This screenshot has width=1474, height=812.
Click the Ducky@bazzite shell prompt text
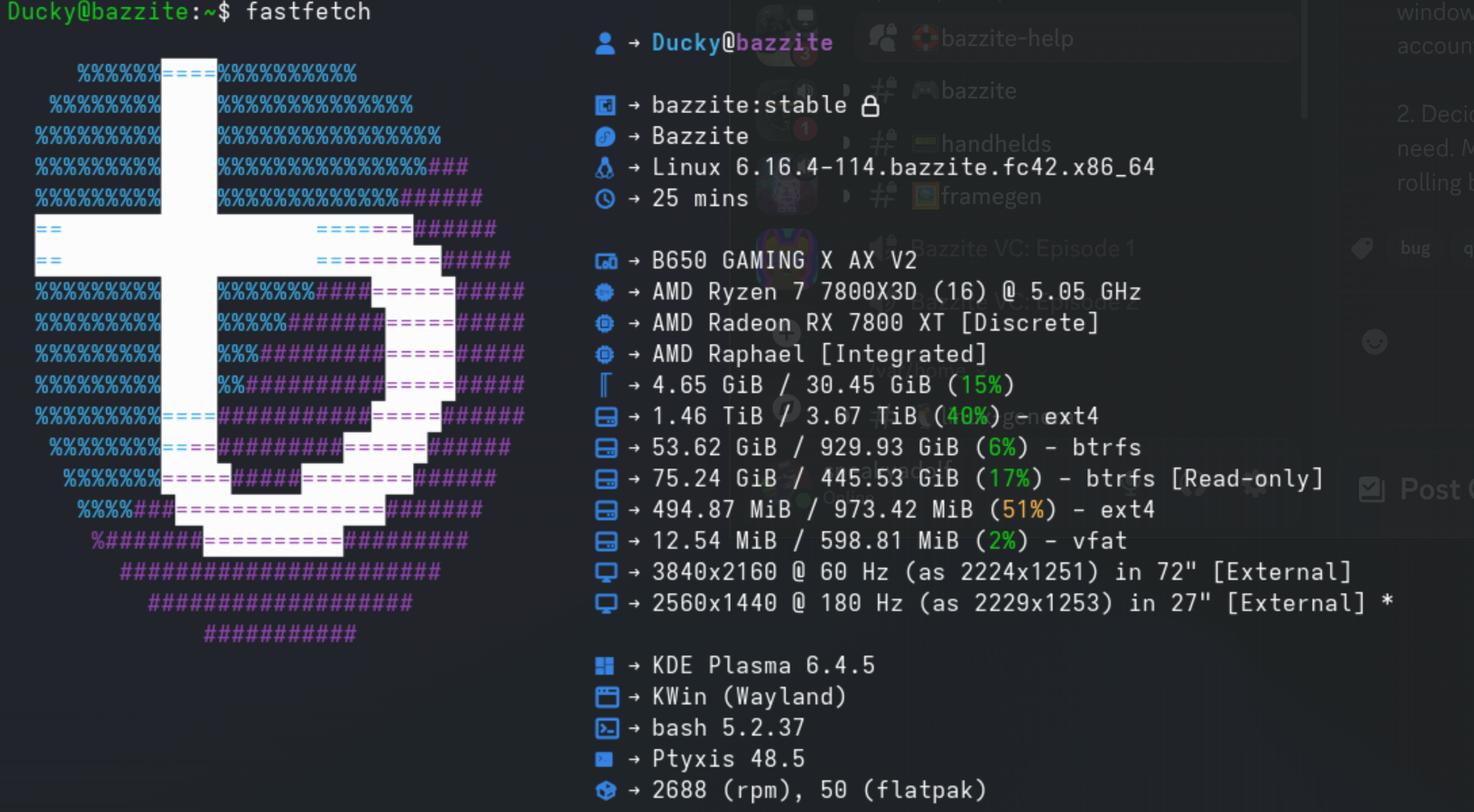tap(119, 12)
